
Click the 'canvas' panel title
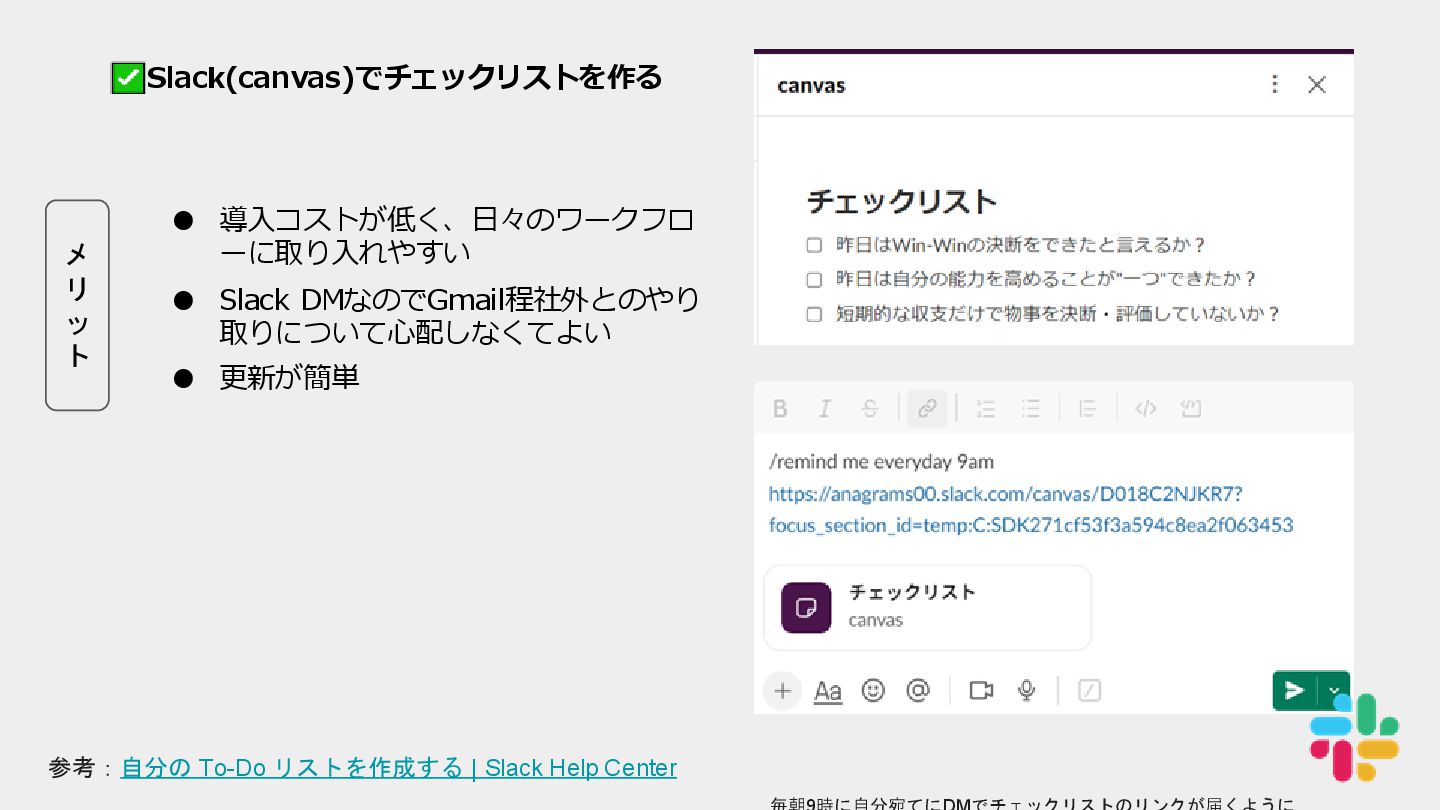pos(811,86)
